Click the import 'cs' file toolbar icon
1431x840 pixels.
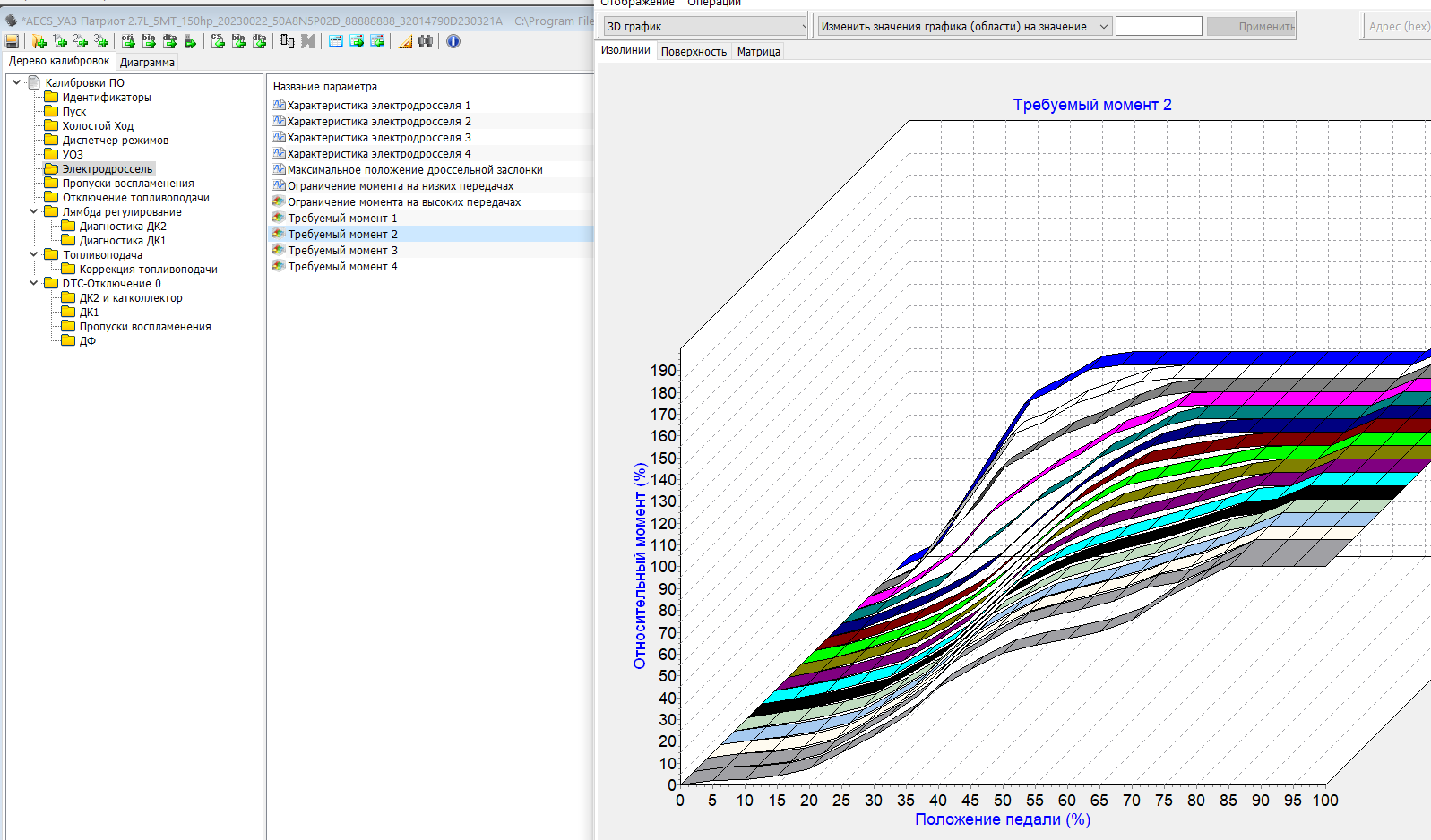click(x=218, y=41)
